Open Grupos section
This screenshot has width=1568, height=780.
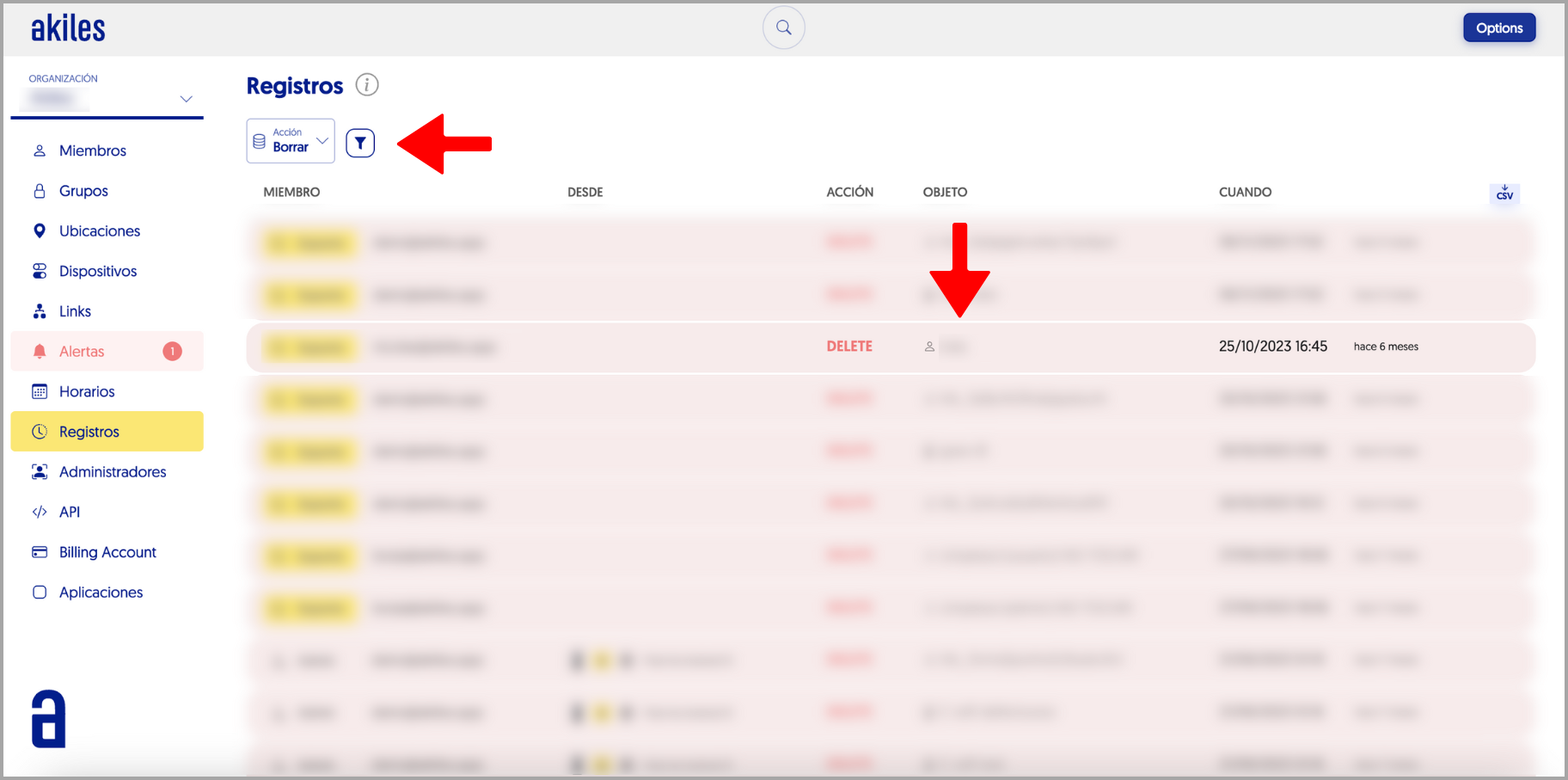83,191
